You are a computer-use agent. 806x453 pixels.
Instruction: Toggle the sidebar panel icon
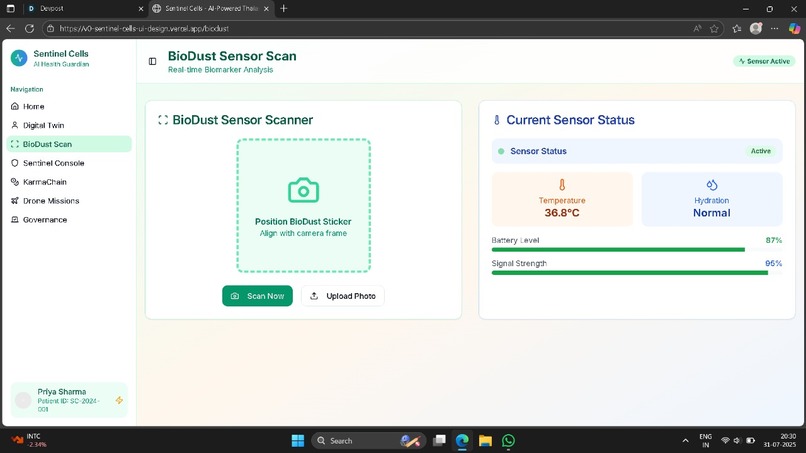[x=152, y=62]
